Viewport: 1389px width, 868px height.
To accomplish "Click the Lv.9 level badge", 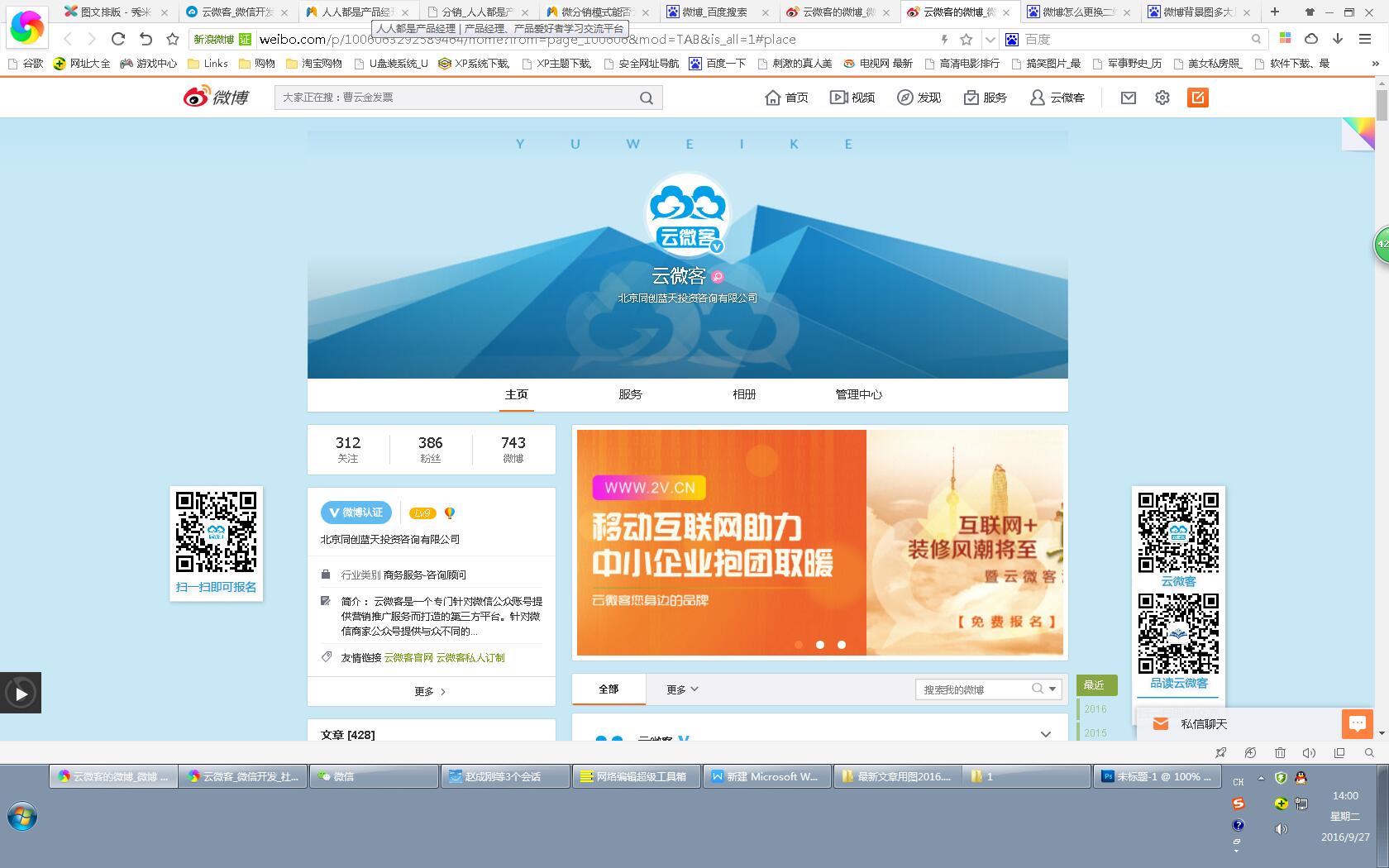I will coord(422,513).
